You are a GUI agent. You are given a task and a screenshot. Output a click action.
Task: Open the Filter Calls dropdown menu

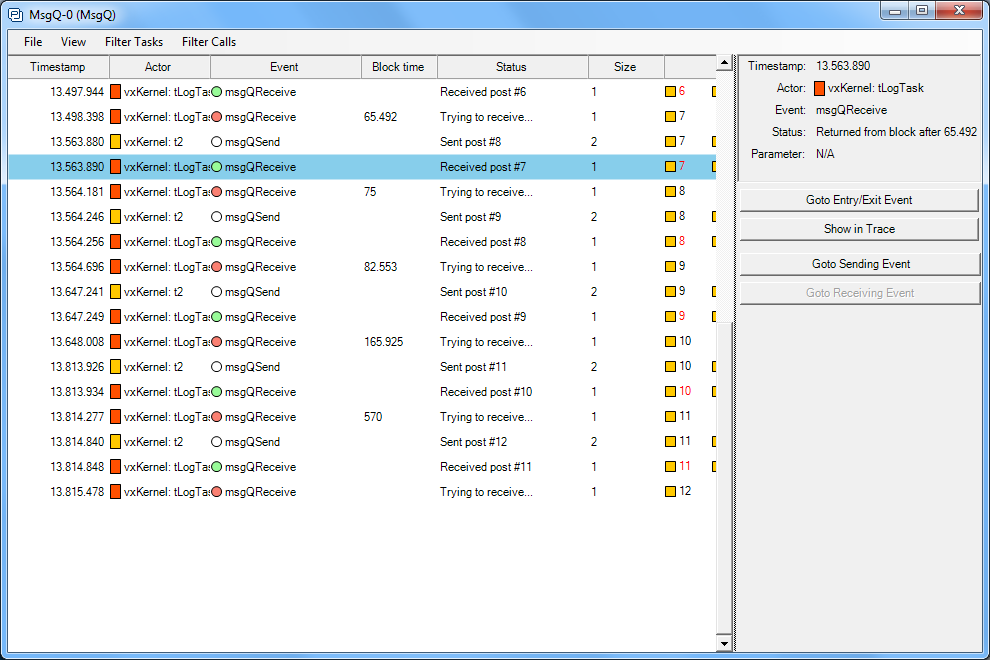209,42
